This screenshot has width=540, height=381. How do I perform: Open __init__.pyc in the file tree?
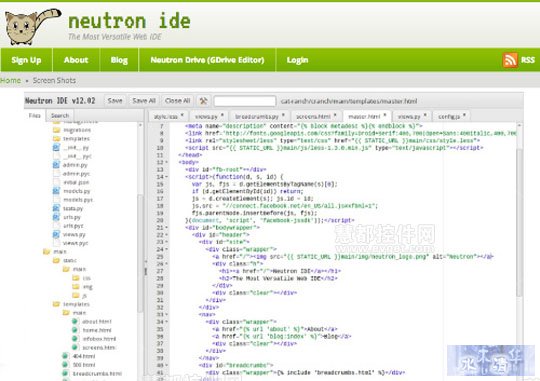tap(77, 156)
